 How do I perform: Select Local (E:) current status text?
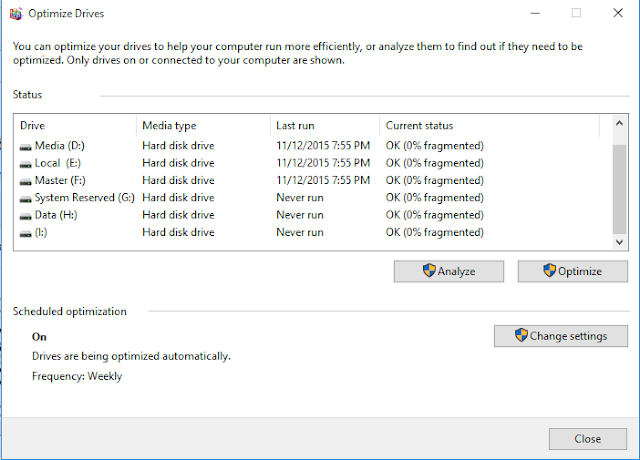pos(435,163)
